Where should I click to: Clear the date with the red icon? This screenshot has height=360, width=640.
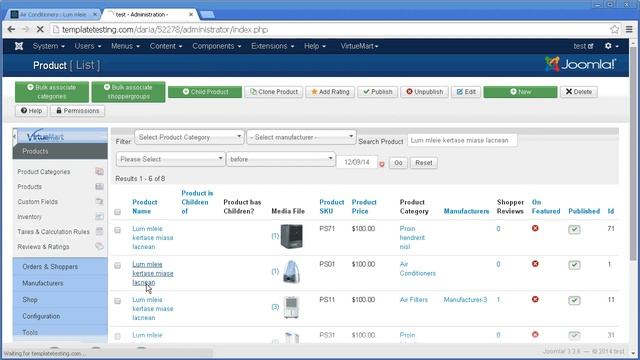(382, 164)
